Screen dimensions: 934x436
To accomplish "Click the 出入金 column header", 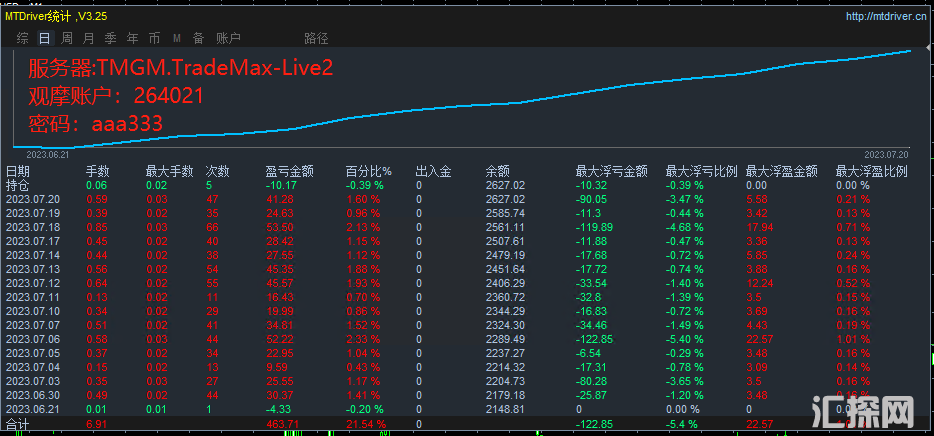I will pyautogui.click(x=434, y=172).
